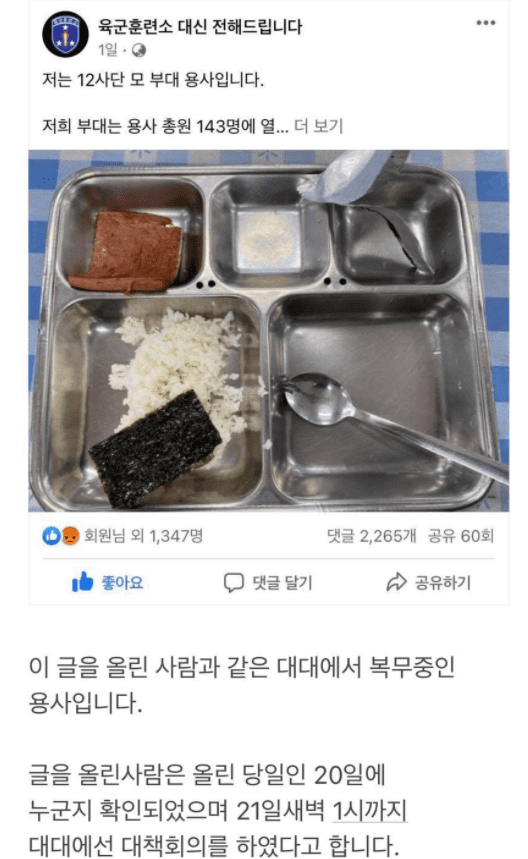Screen dimensions: 528x859
Task: Click the speech bubble comment icon
Action: coord(233,582)
